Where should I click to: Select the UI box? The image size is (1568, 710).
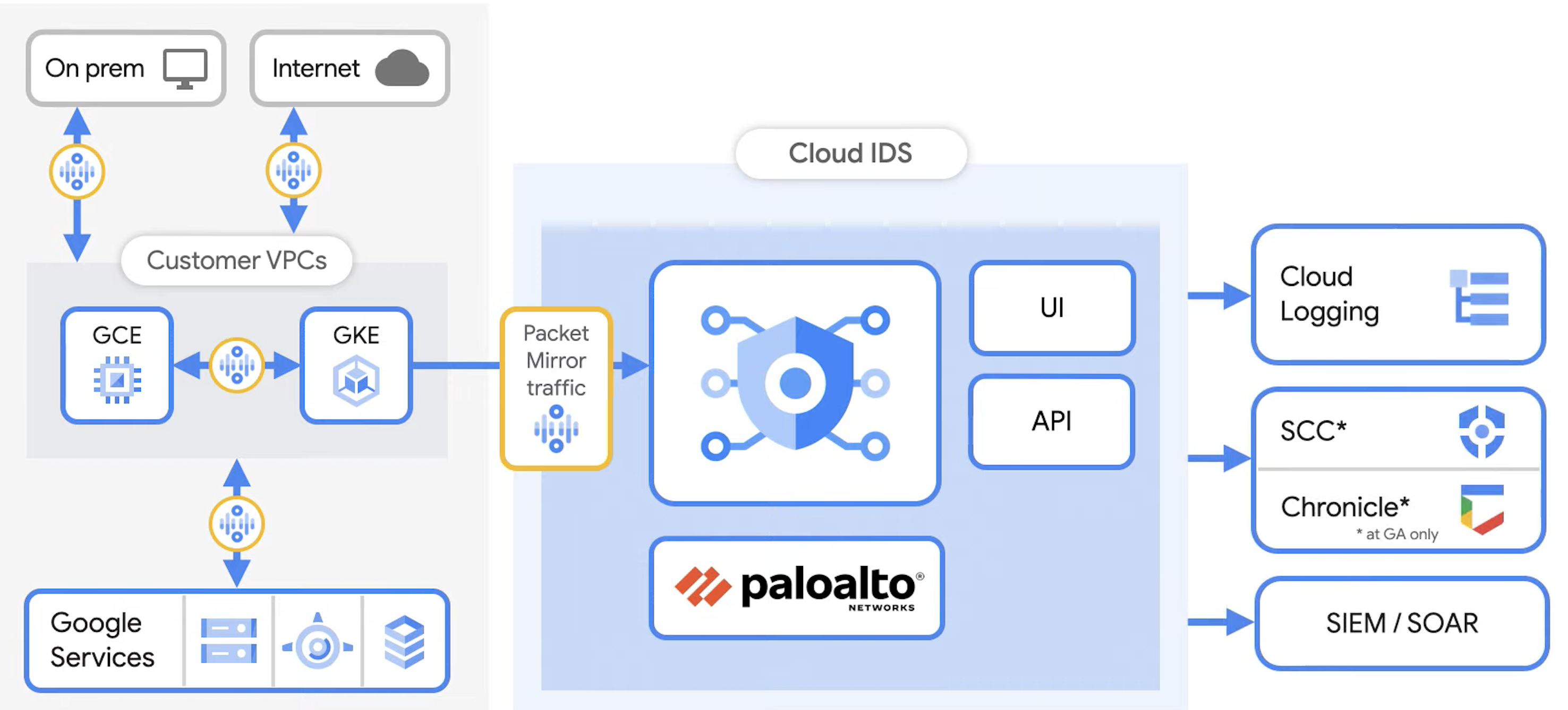[1052, 308]
